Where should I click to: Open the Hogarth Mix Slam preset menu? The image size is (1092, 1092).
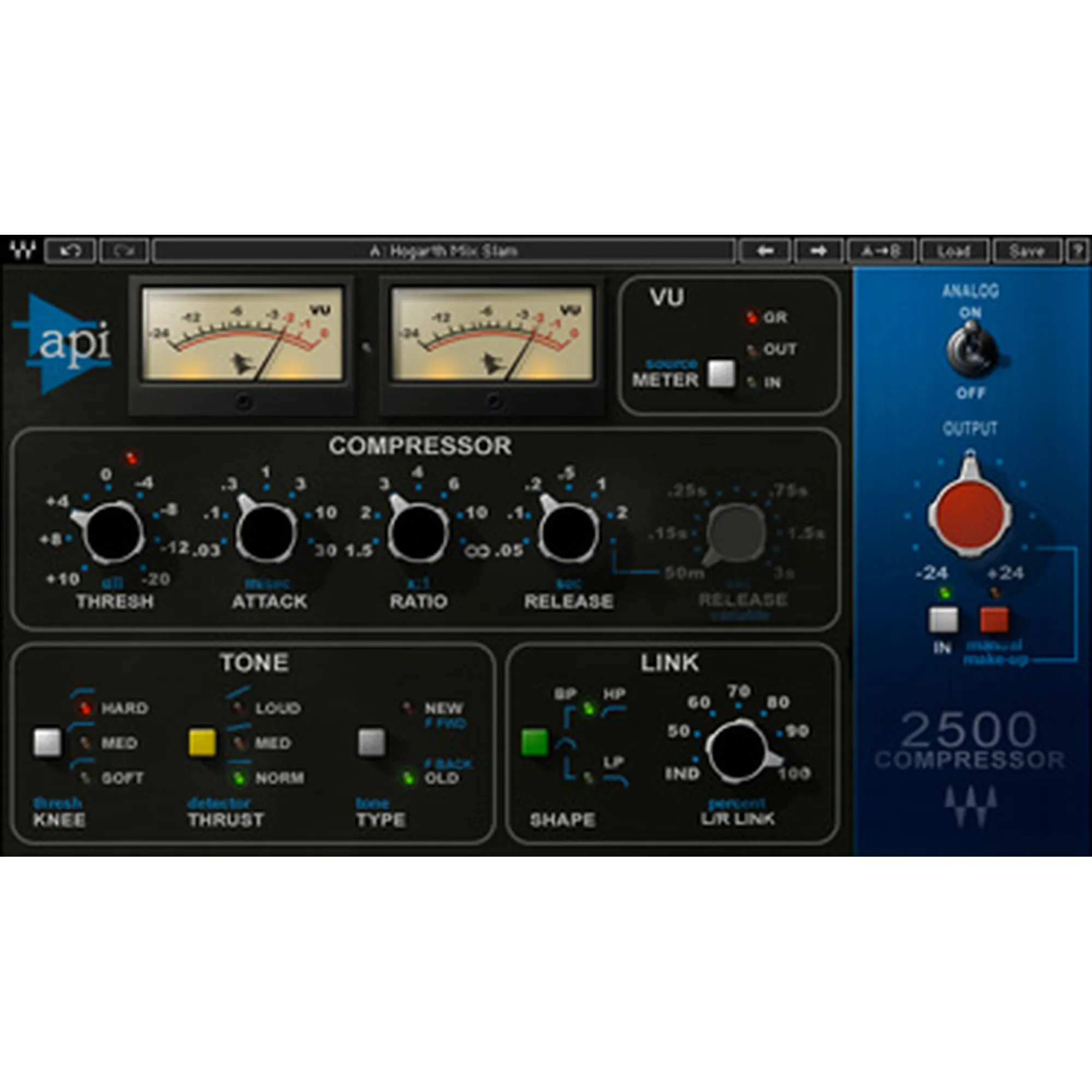click(x=444, y=251)
